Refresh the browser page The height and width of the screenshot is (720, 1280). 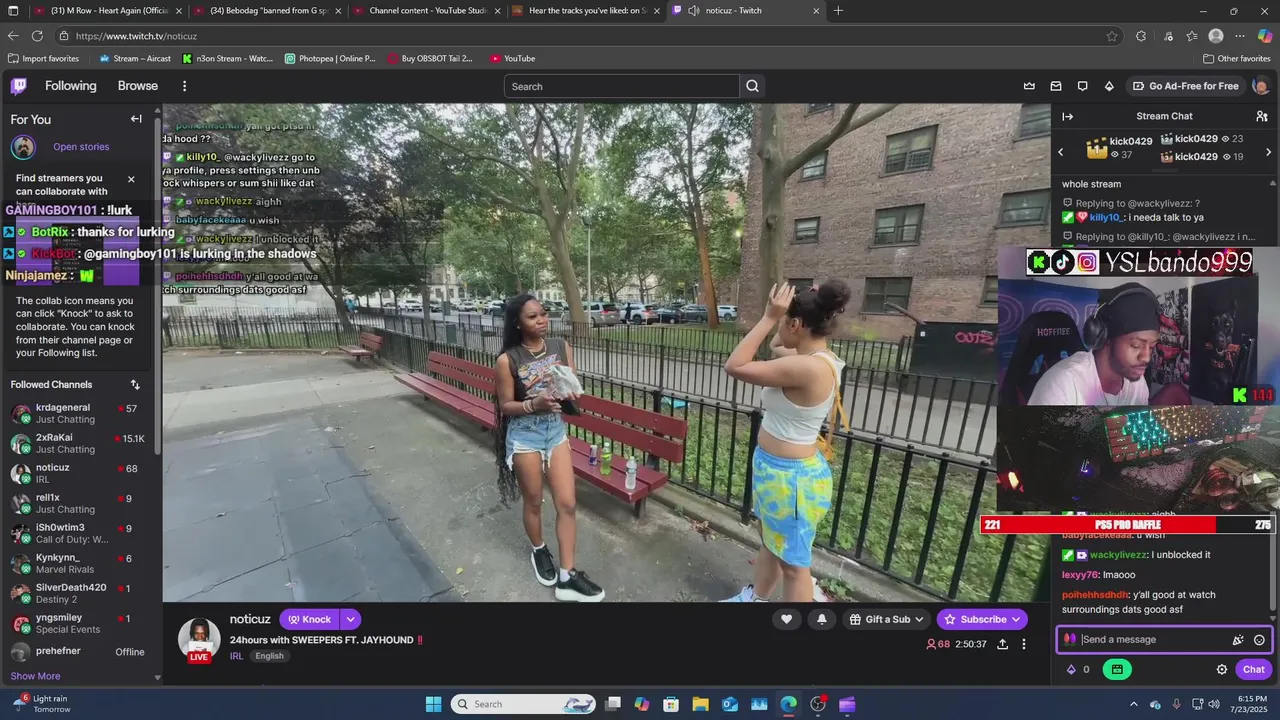[x=37, y=36]
